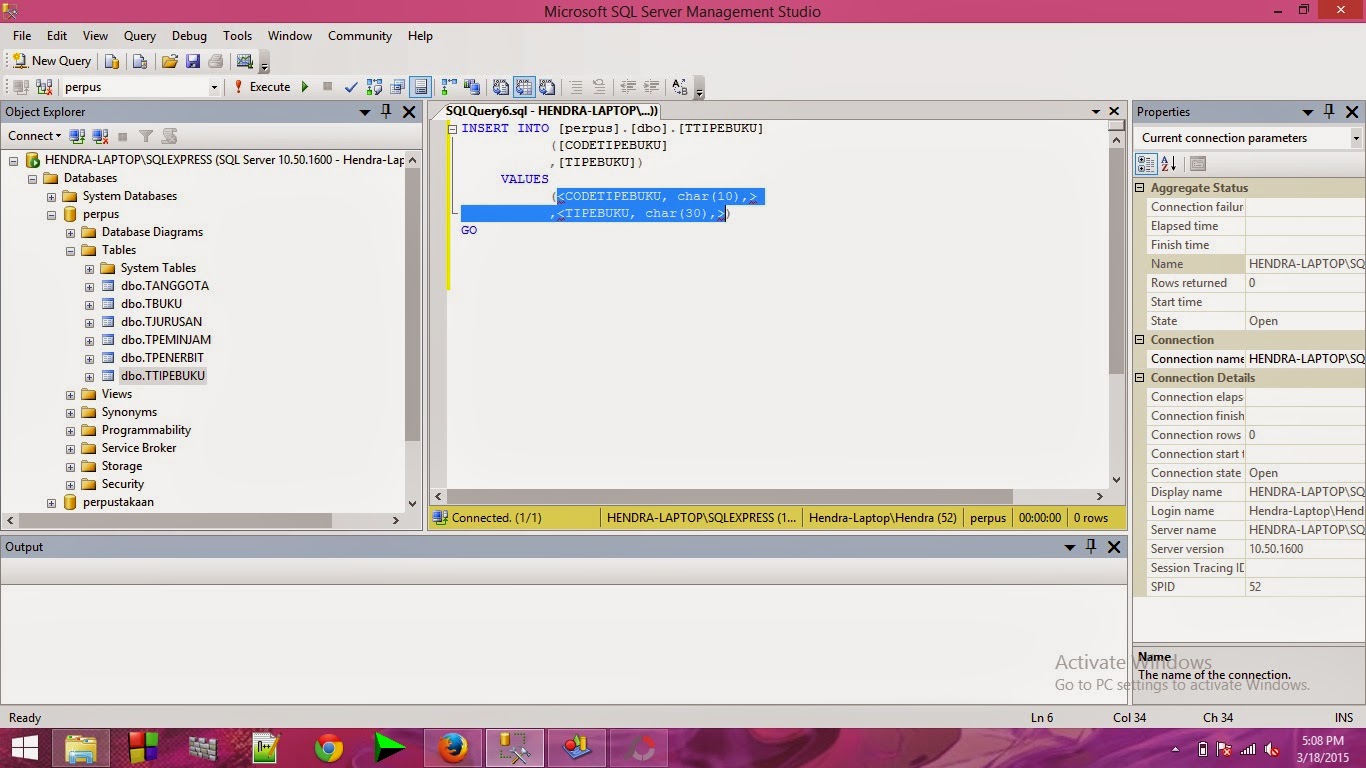Click the Database Engine Query icon
The image size is (1366, 768).
[112, 61]
